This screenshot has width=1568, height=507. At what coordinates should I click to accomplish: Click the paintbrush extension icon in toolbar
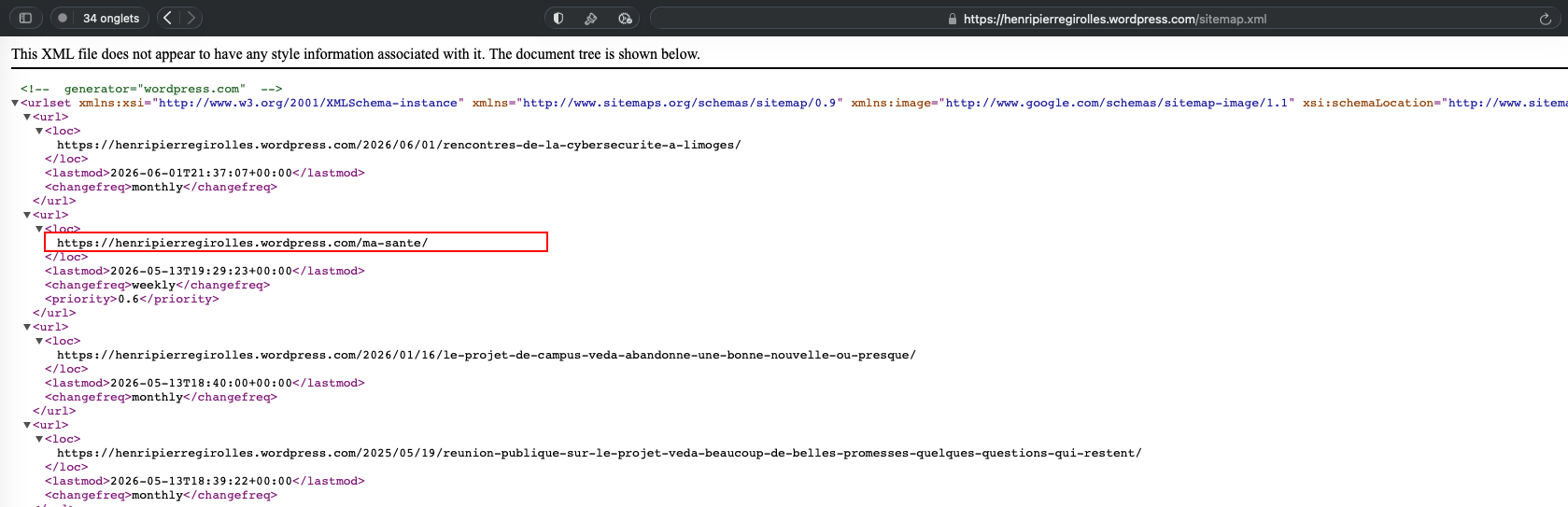click(x=591, y=18)
